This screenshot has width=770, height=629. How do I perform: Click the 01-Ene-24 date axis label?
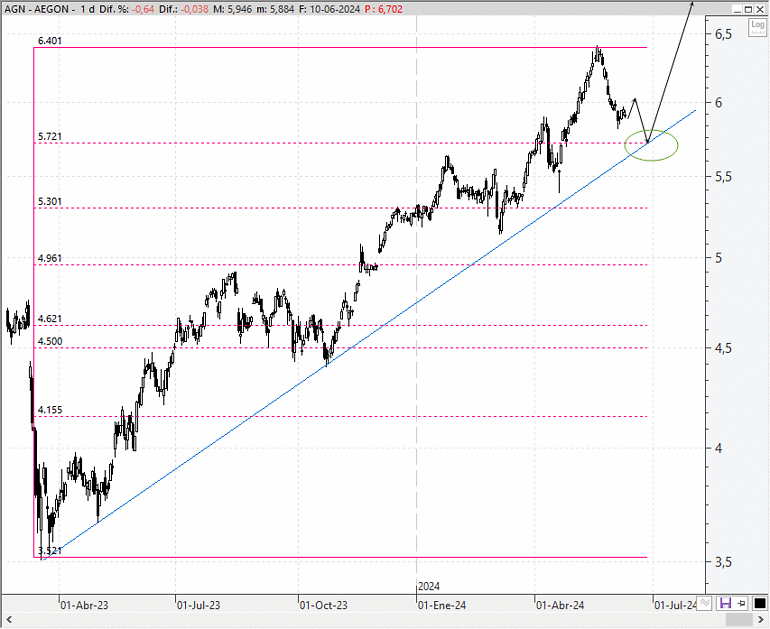point(441,605)
